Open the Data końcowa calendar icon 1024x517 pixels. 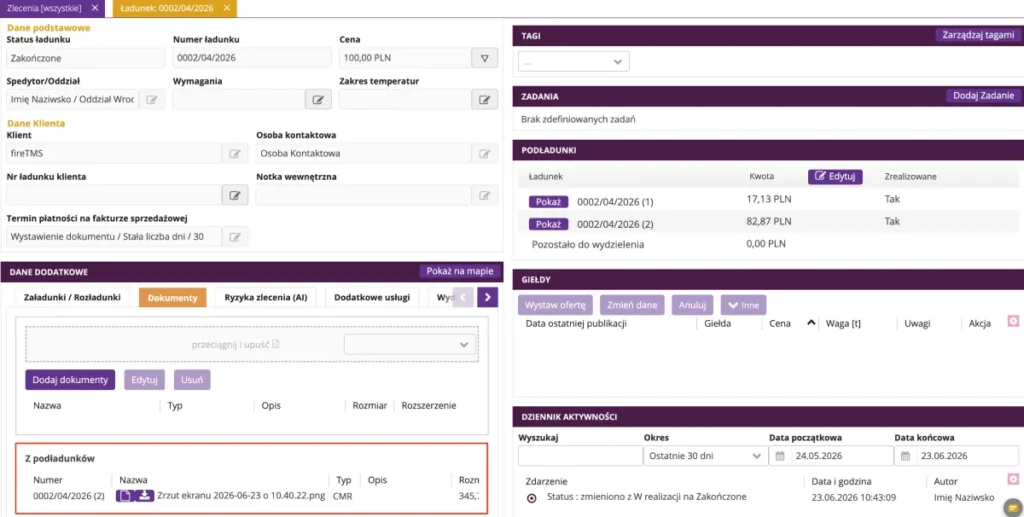tap(905, 456)
